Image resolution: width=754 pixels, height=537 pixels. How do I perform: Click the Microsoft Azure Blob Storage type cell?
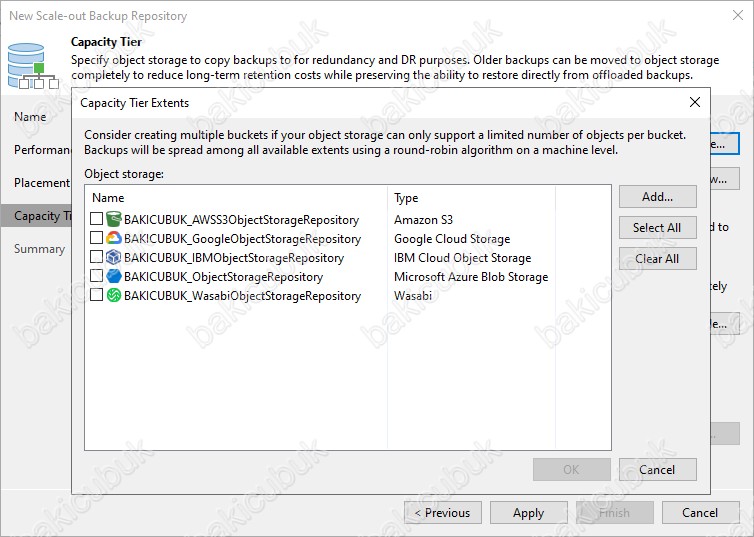click(x=471, y=277)
